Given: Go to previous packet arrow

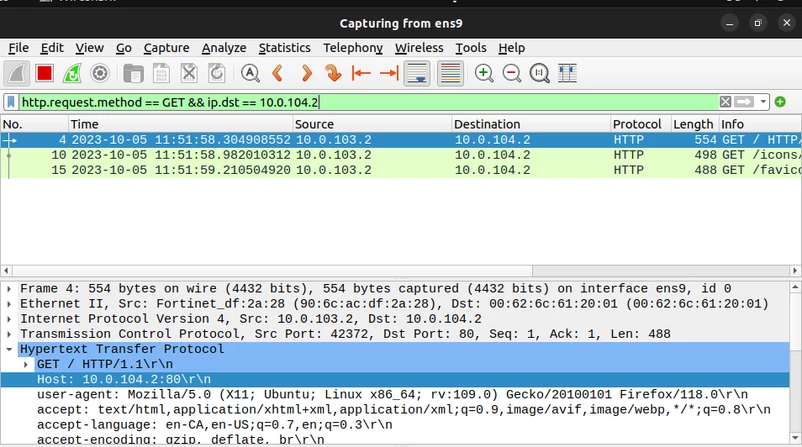Looking at the screenshot, I should coord(278,74).
